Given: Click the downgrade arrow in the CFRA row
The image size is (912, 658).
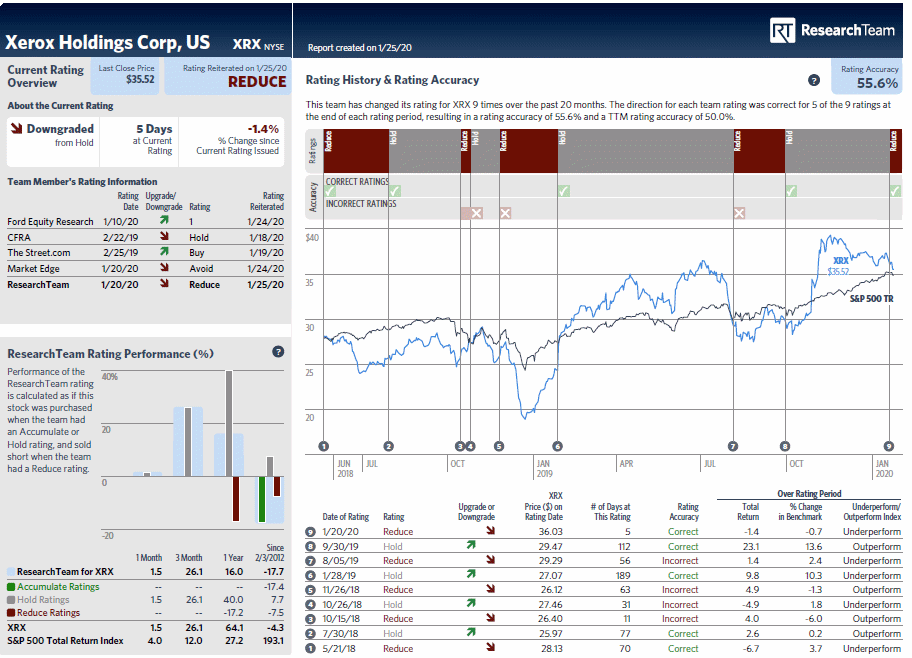Looking at the screenshot, I should pos(165,236).
